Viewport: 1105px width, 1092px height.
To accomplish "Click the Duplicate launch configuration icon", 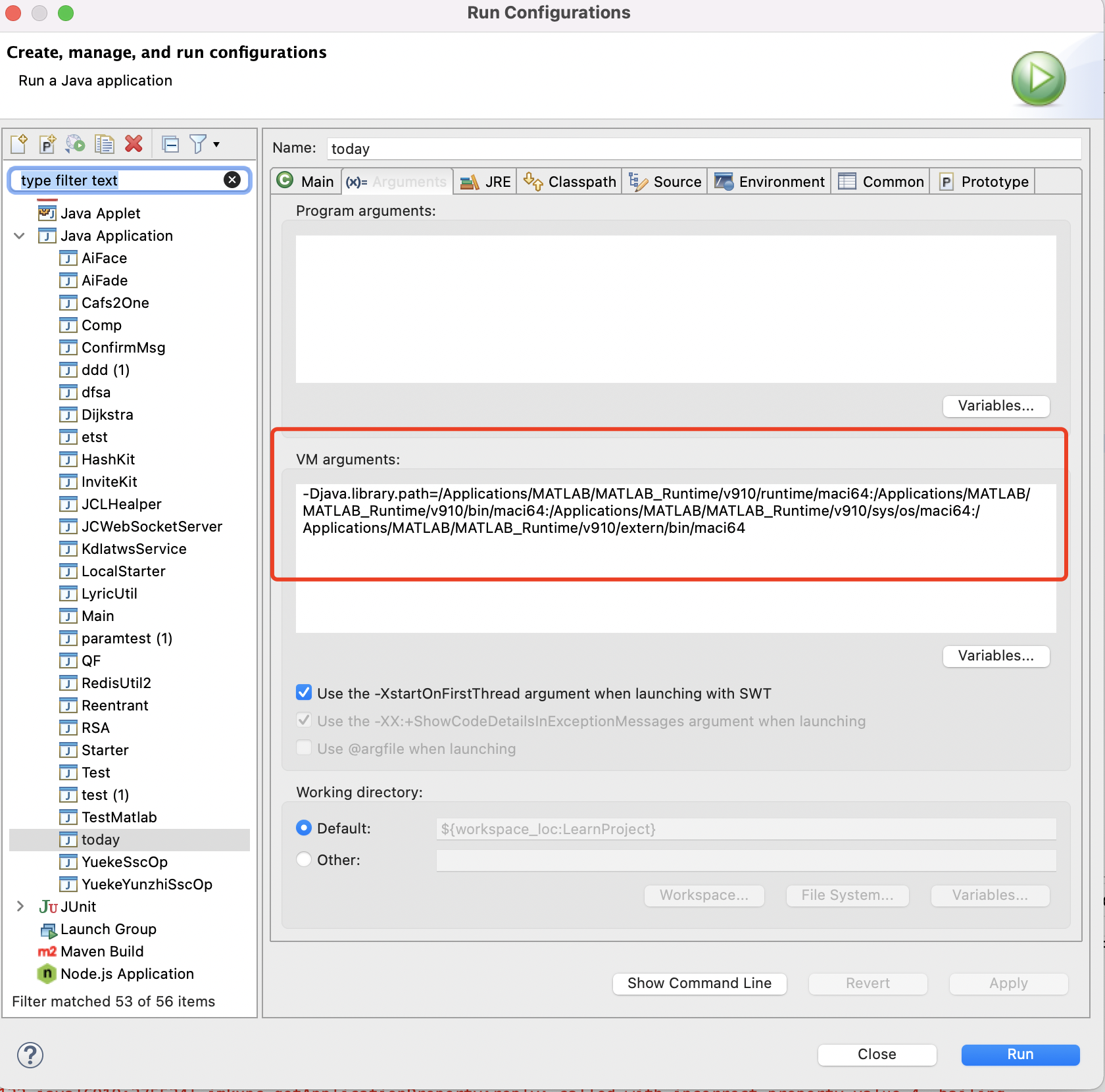I will point(104,143).
